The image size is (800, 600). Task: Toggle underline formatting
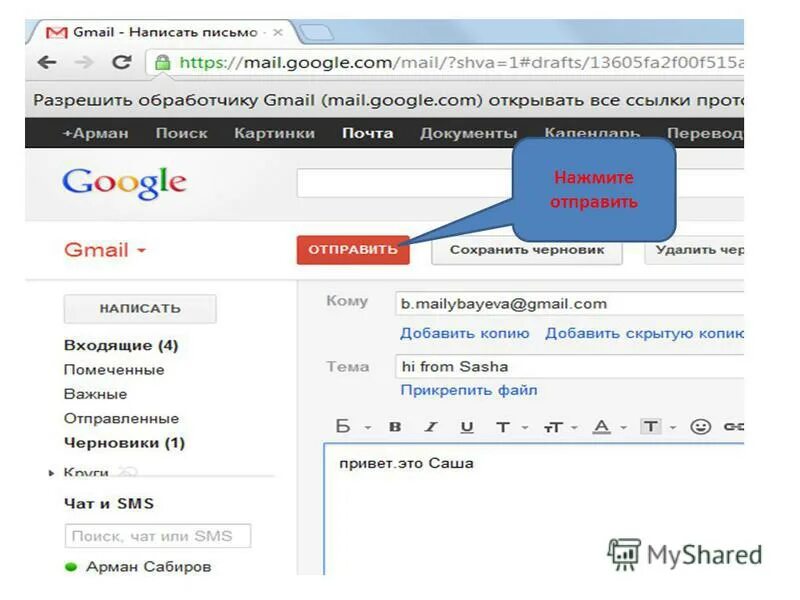466,427
